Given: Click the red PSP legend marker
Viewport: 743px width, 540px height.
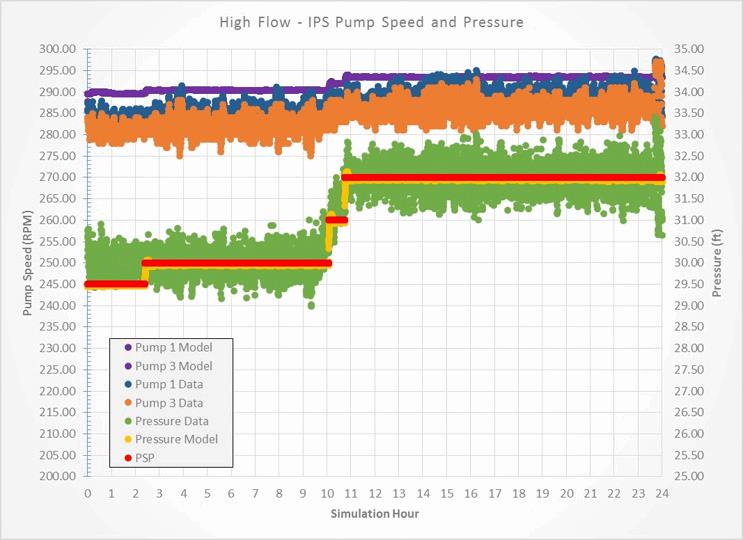Looking at the screenshot, I should (127, 456).
